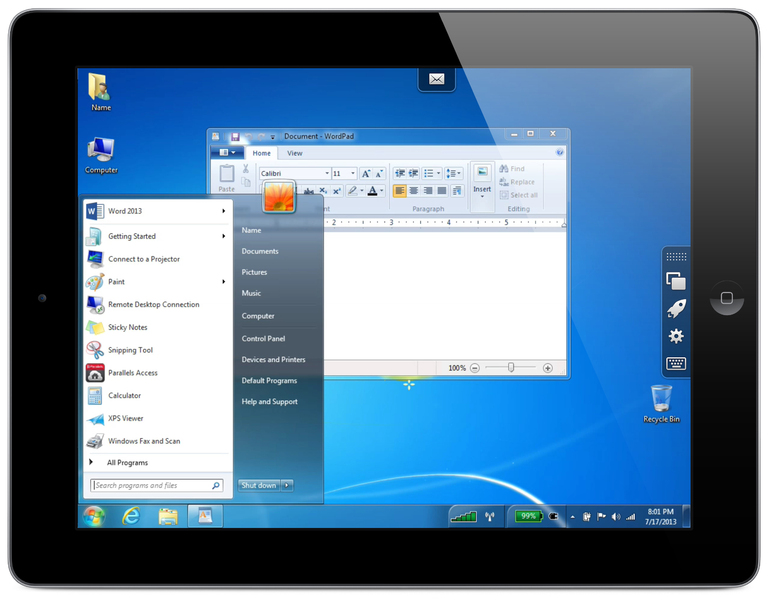The height and width of the screenshot is (600, 769).
Task: Open Help and Support from Start menu
Action: 269,401
